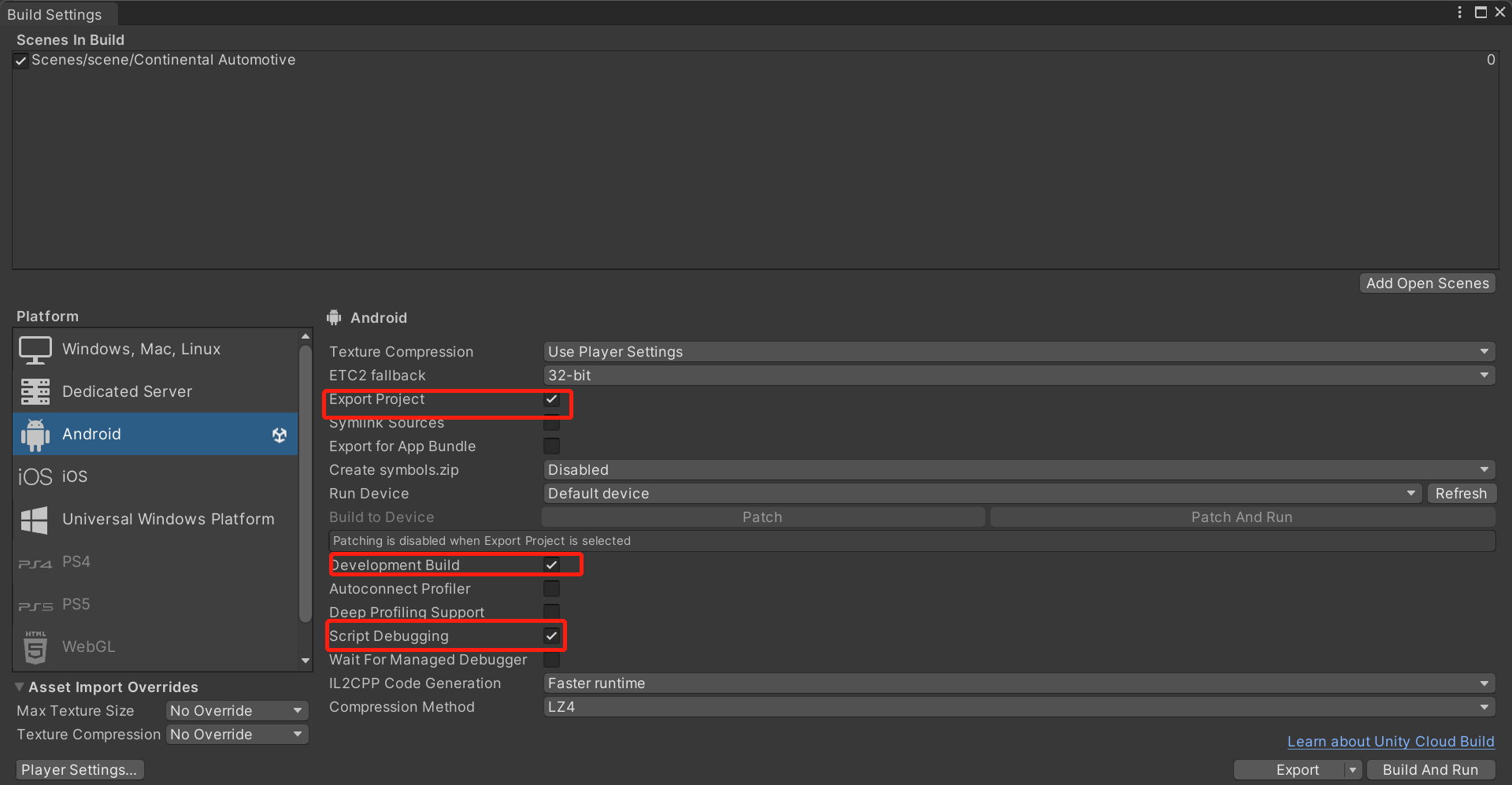Toggle the Development Build checkbox
Screen dimensions: 1512x785
tap(552, 565)
